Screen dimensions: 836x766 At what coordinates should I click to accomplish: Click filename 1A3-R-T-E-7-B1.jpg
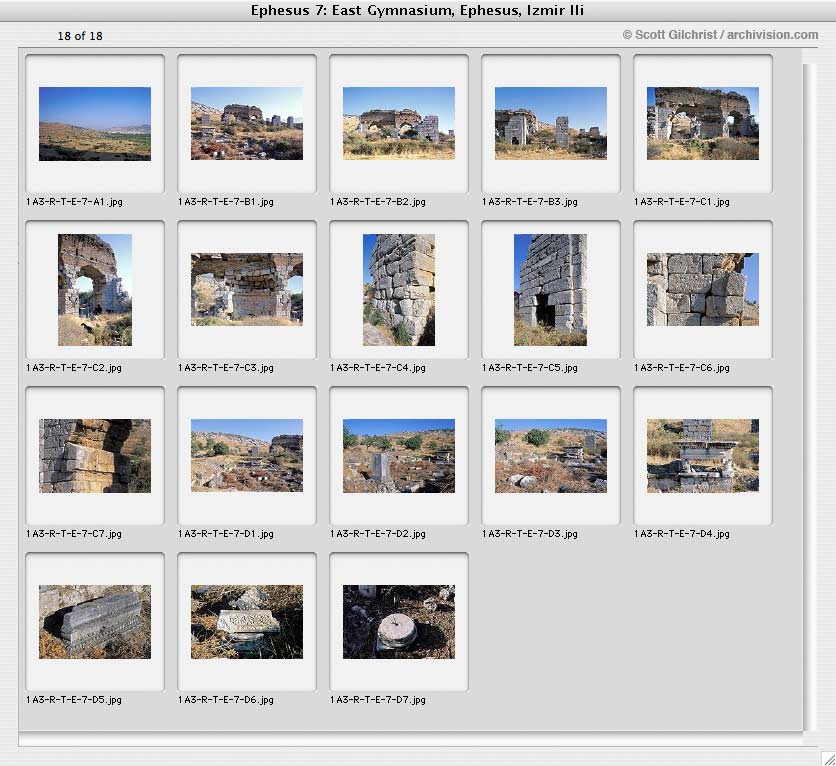pyautogui.click(x=226, y=202)
